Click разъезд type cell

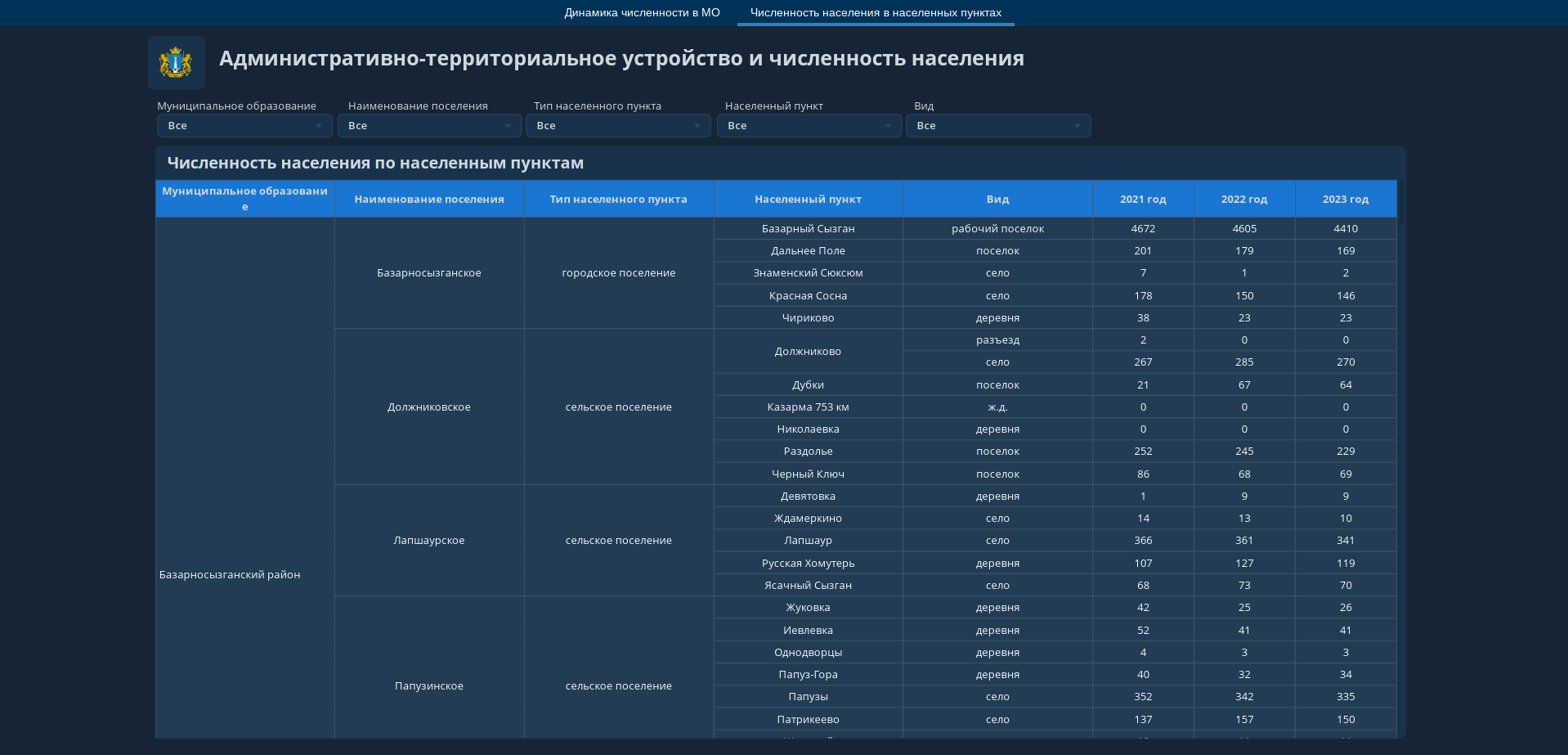998,339
